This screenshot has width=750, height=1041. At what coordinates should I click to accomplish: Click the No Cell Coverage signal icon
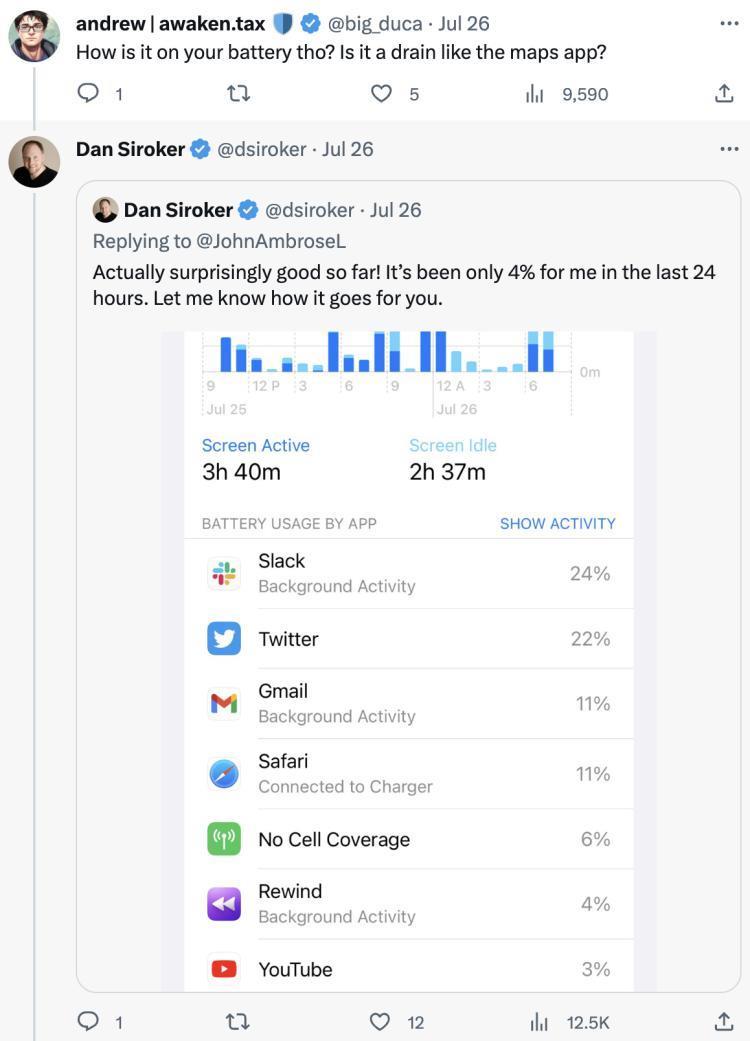tap(224, 838)
